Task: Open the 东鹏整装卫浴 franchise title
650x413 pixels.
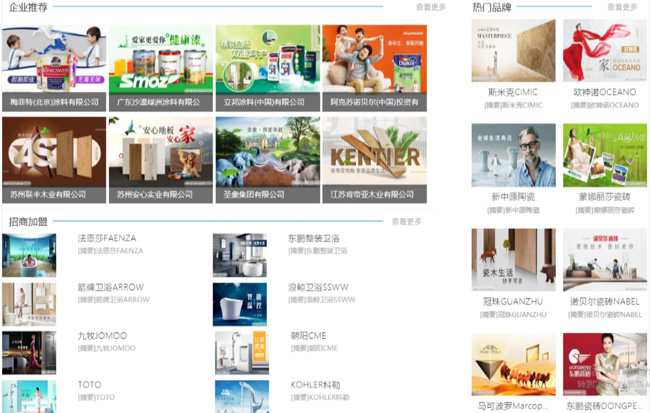Action: pyautogui.click(x=314, y=238)
